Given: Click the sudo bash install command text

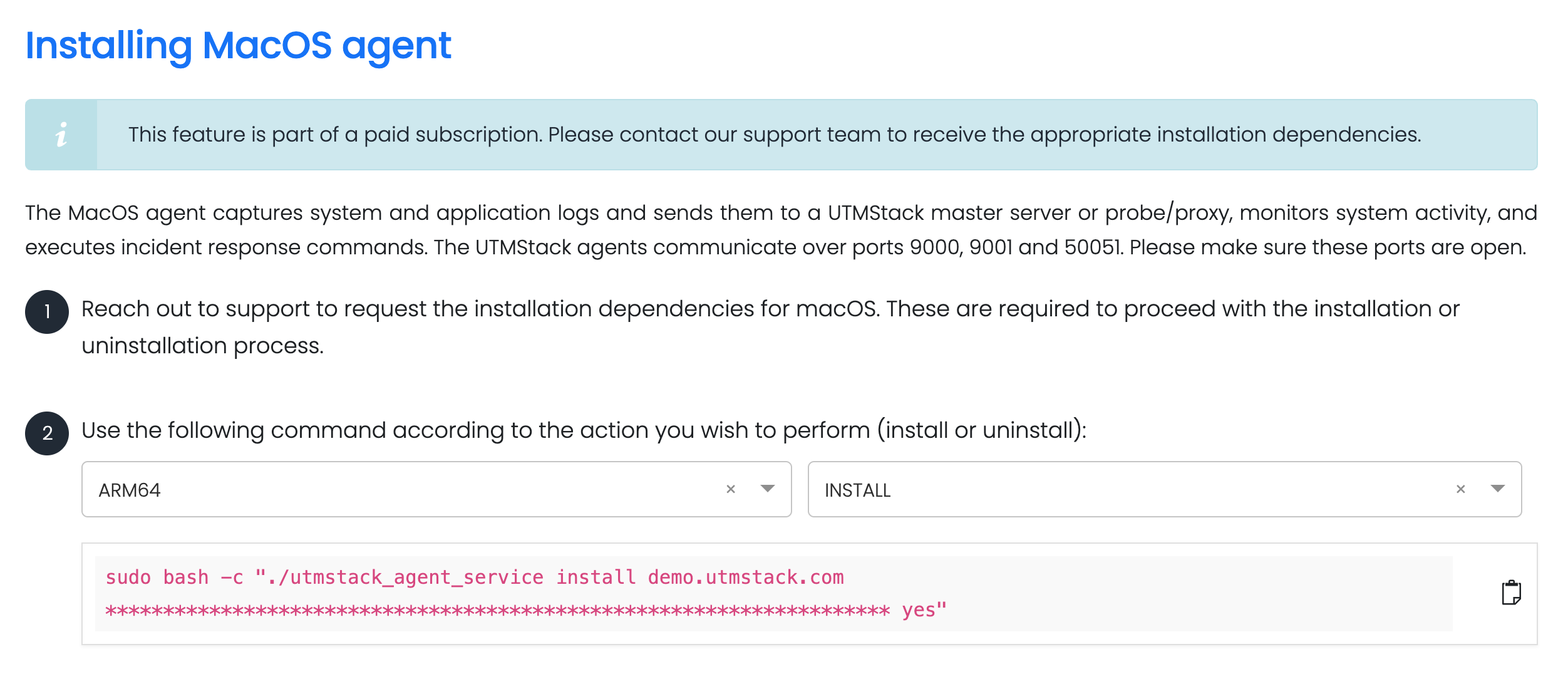Looking at the screenshot, I should pos(526,593).
